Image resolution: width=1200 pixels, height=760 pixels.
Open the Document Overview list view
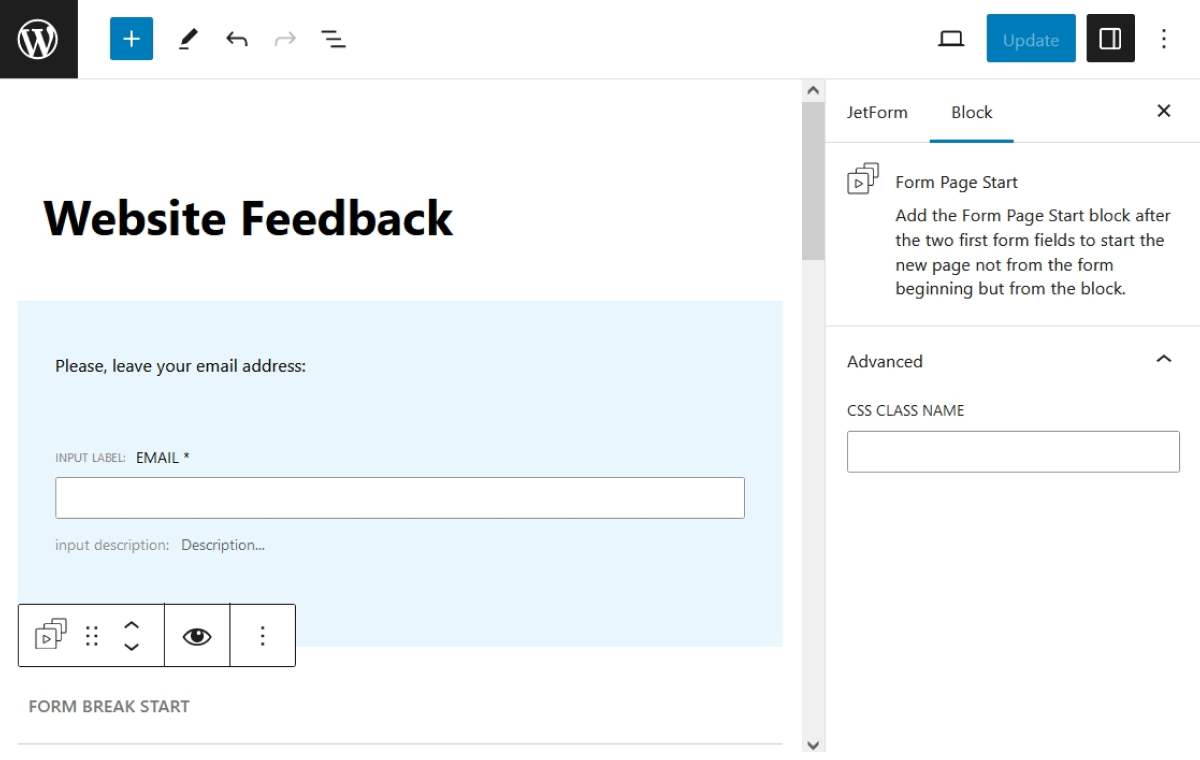333,38
